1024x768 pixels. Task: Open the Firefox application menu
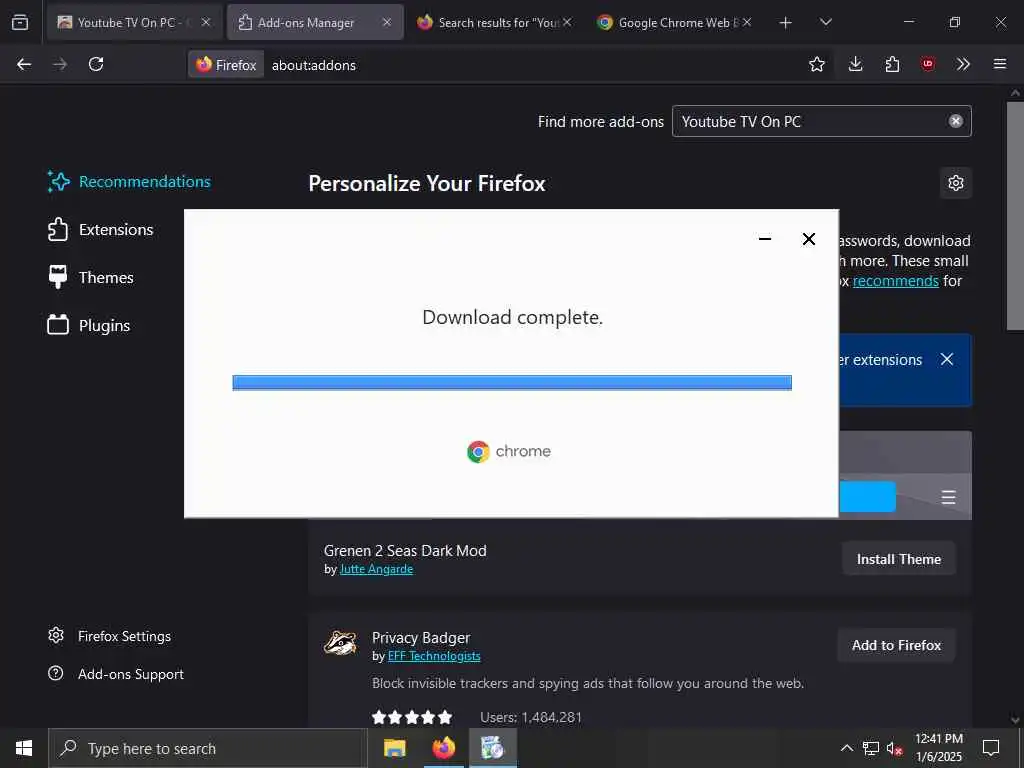coord(1000,64)
